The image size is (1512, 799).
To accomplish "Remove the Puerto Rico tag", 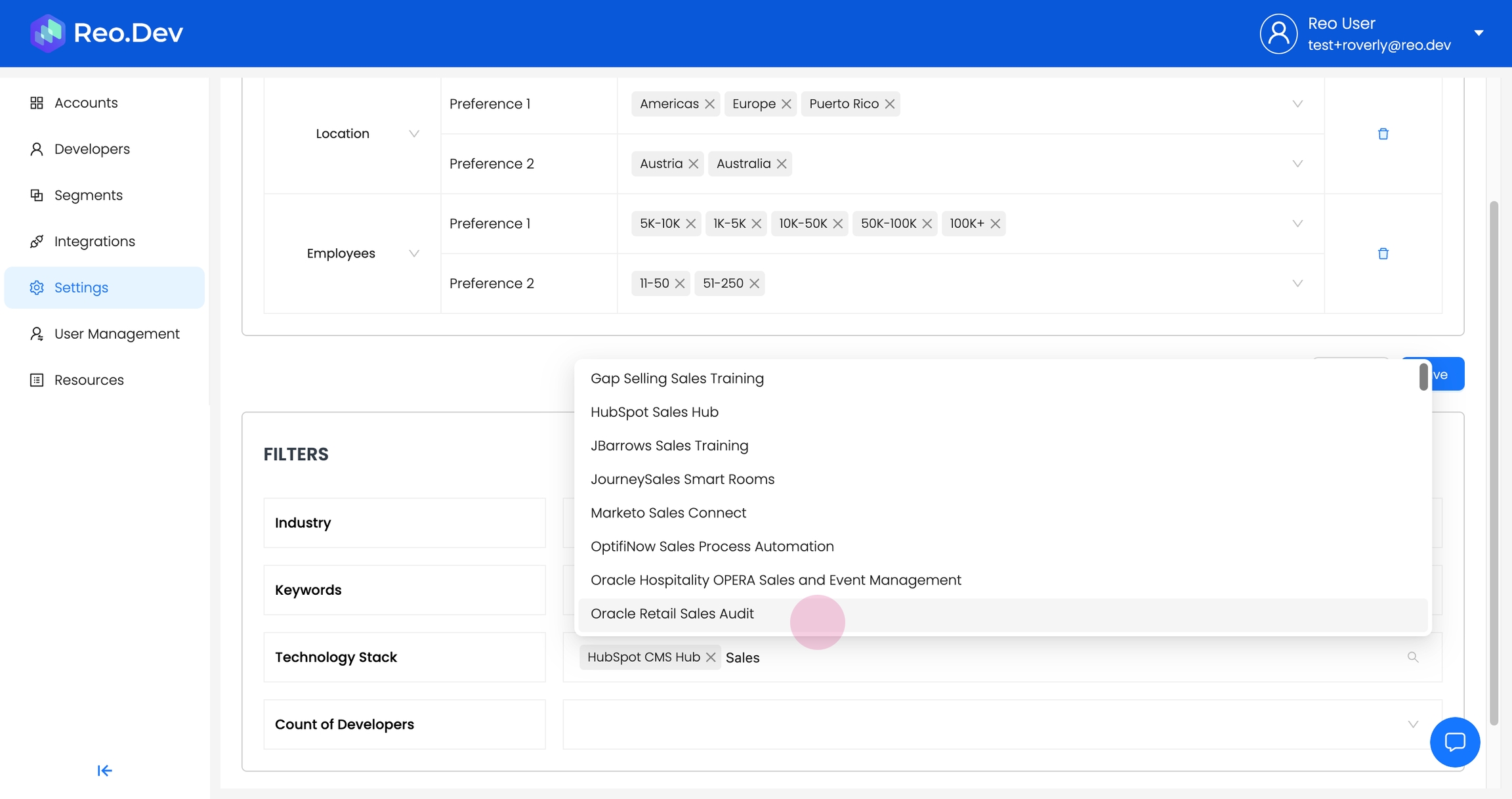I will pyautogui.click(x=889, y=104).
